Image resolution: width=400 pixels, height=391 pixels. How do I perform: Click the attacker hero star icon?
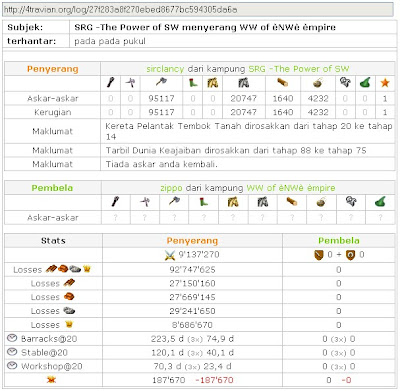coord(385,83)
